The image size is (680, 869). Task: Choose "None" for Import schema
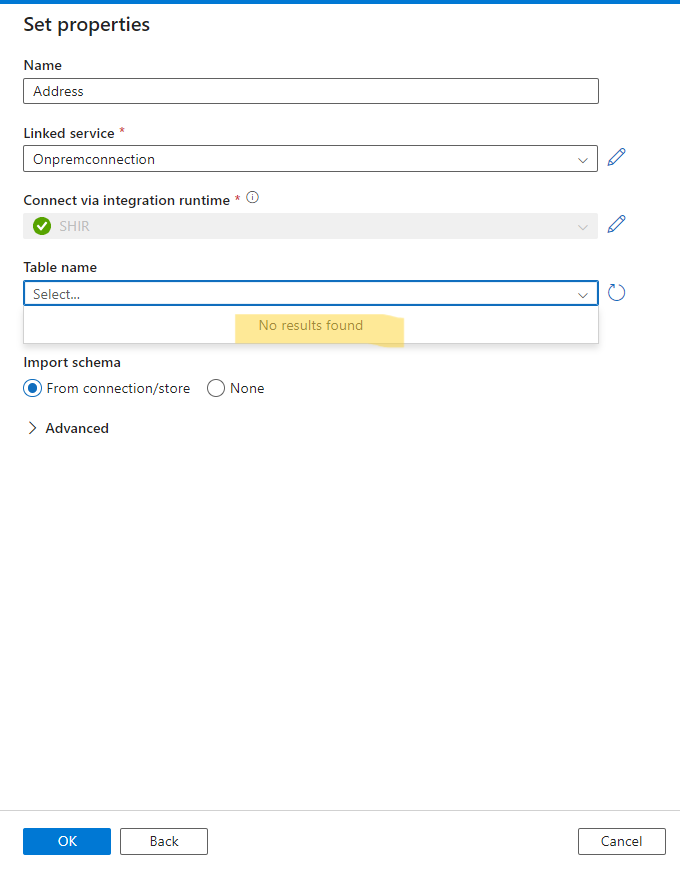pos(215,388)
